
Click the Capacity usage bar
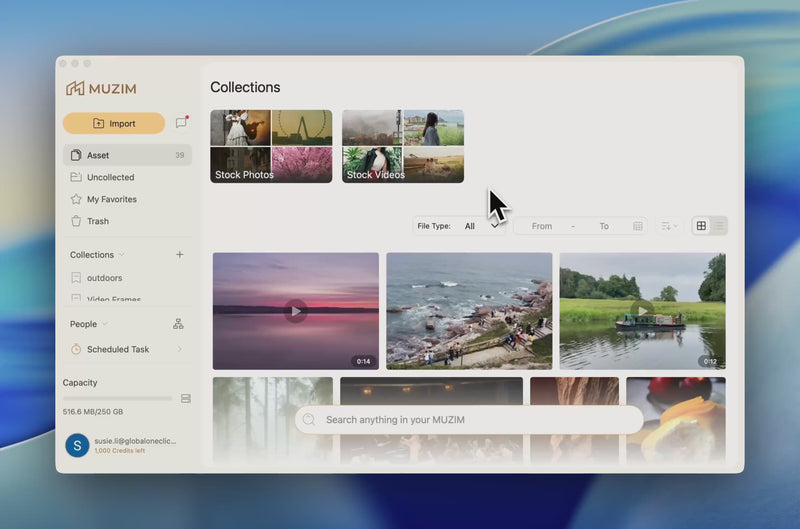117,398
